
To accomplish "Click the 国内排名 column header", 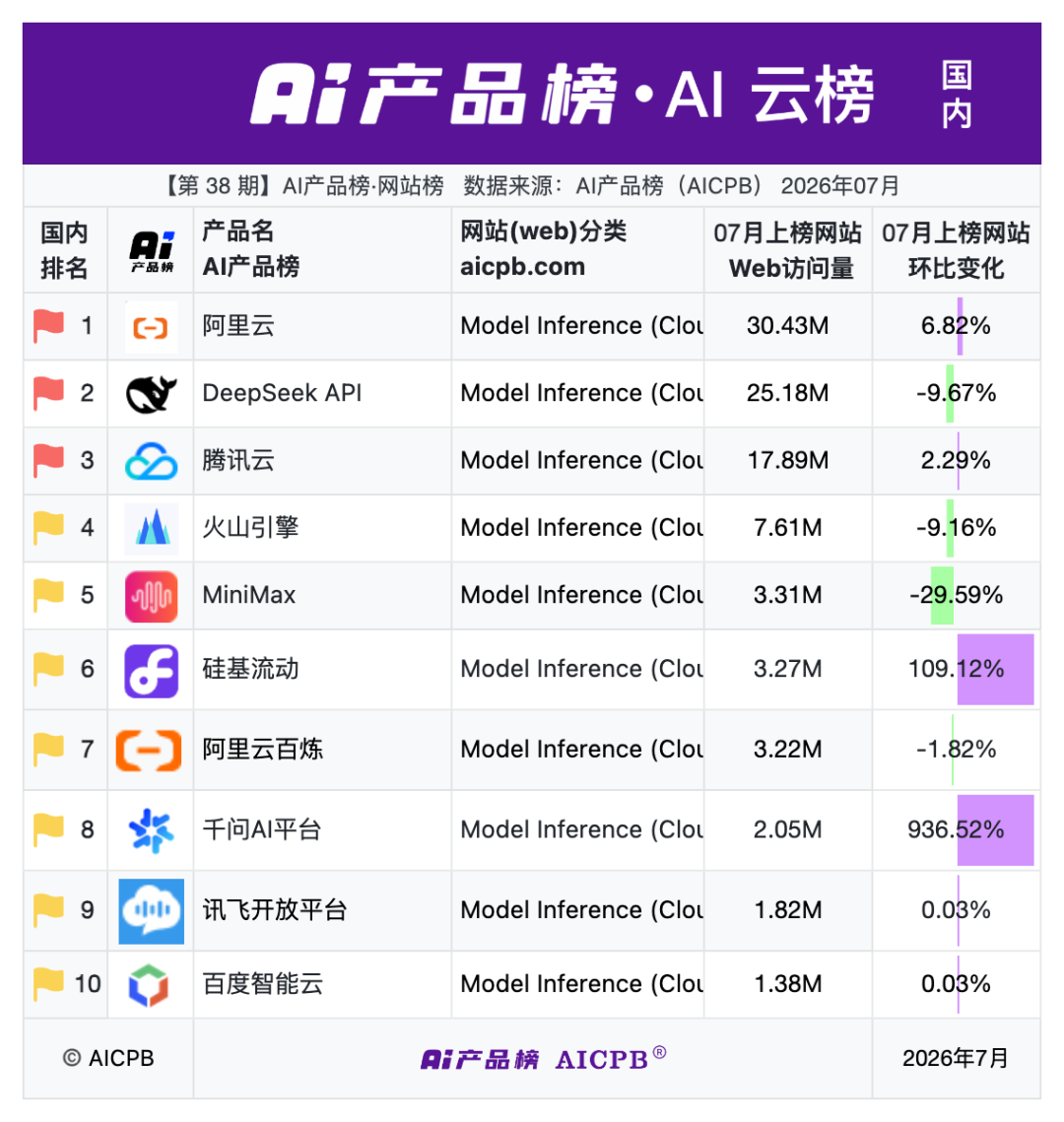I will tap(64, 250).
